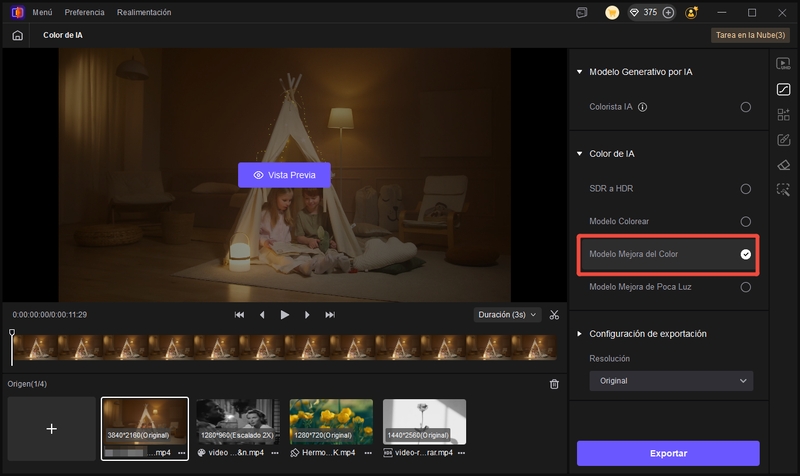Viewport: 800px width, 476px height.
Task: Click the Exportar button
Action: pyautogui.click(x=668, y=453)
